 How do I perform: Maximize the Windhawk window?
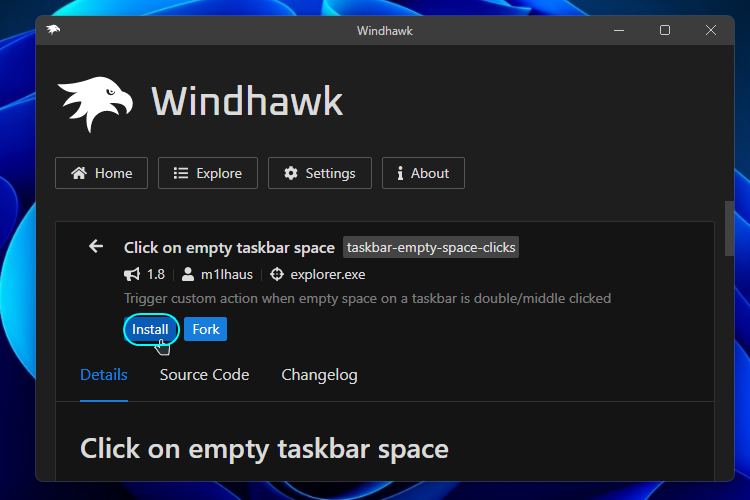pos(665,31)
